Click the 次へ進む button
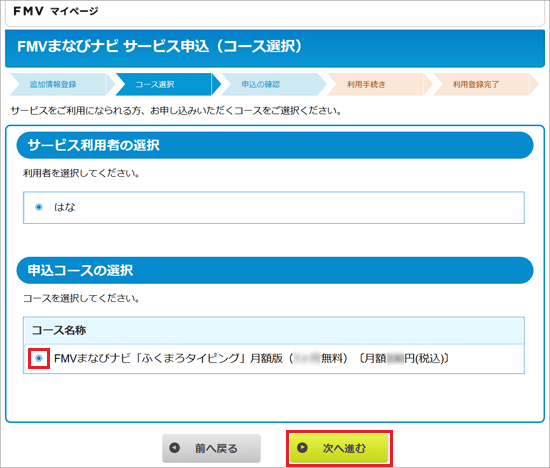Viewport: 550px width, 468px height. tap(339, 448)
